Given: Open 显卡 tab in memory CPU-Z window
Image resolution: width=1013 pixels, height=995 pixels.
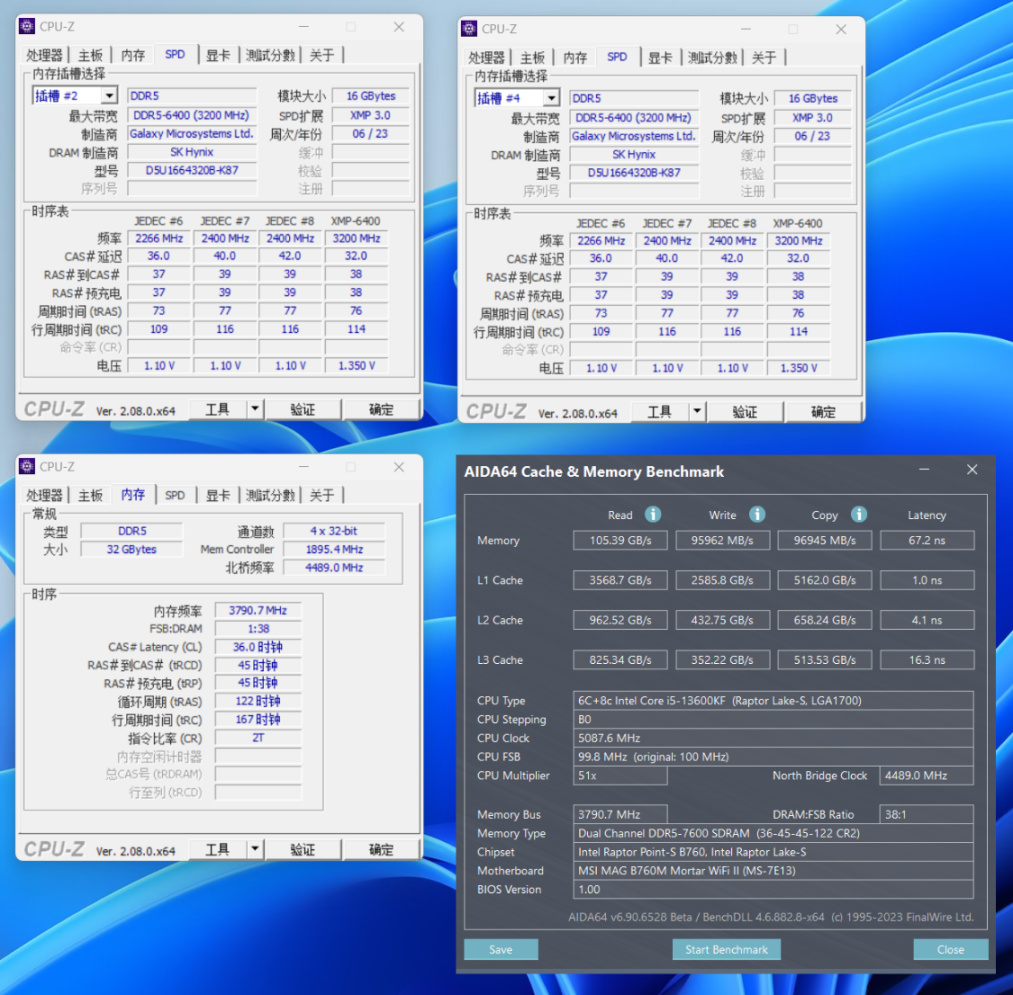Looking at the screenshot, I should (218, 496).
